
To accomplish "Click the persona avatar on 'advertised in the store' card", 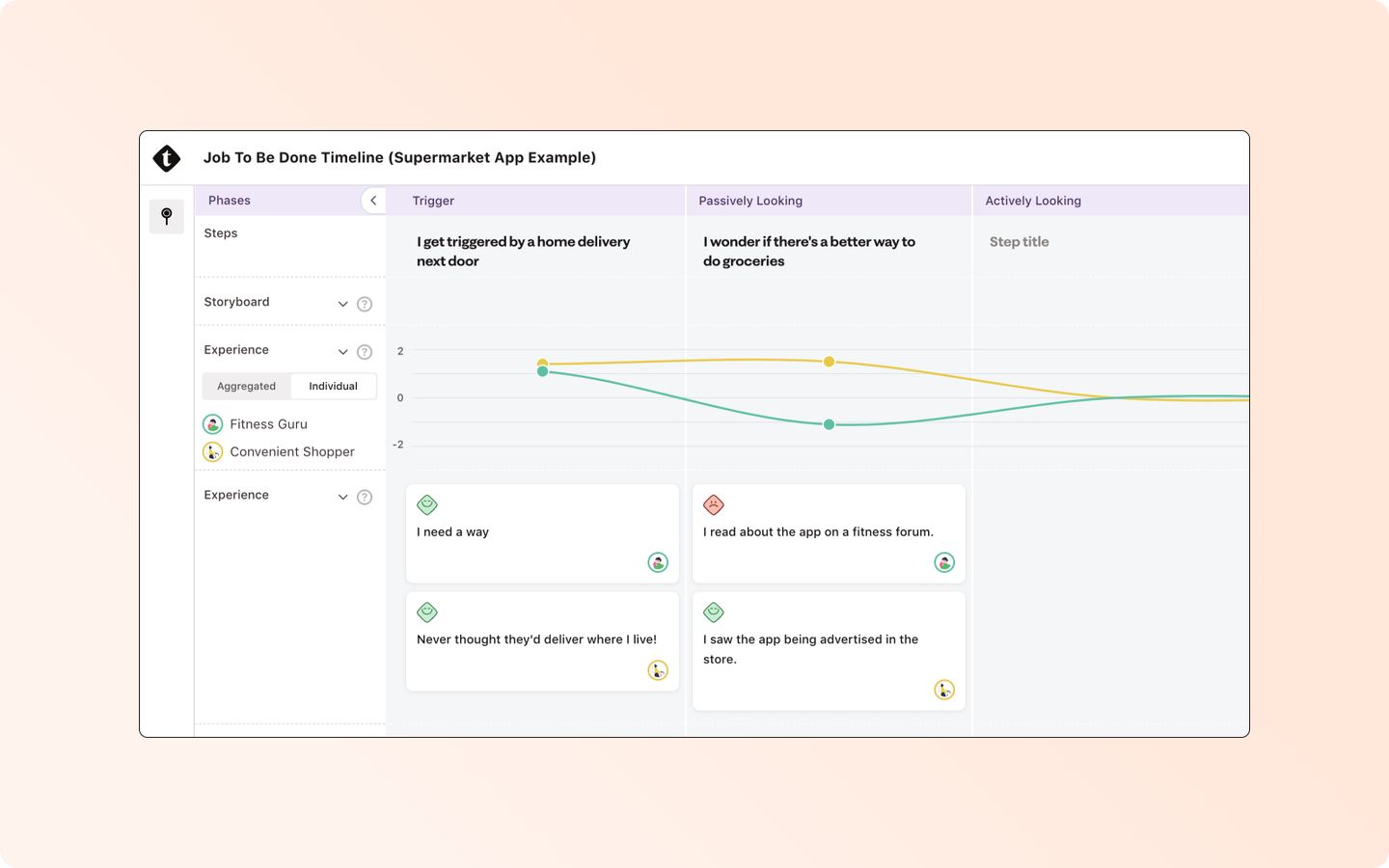I will pos(944,690).
